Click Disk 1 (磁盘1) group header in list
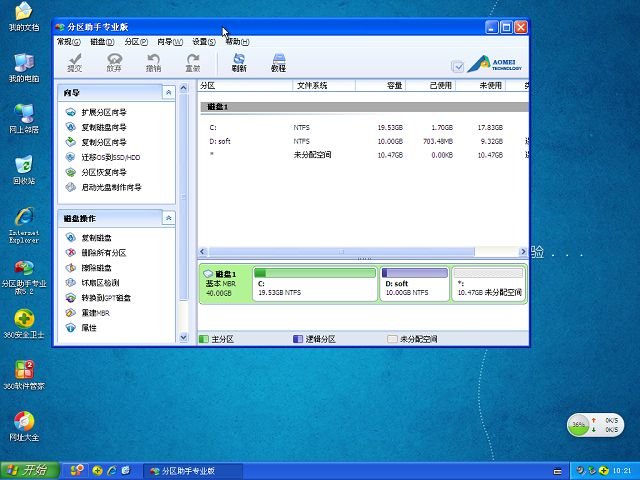640x480 pixels. [364, 107]
